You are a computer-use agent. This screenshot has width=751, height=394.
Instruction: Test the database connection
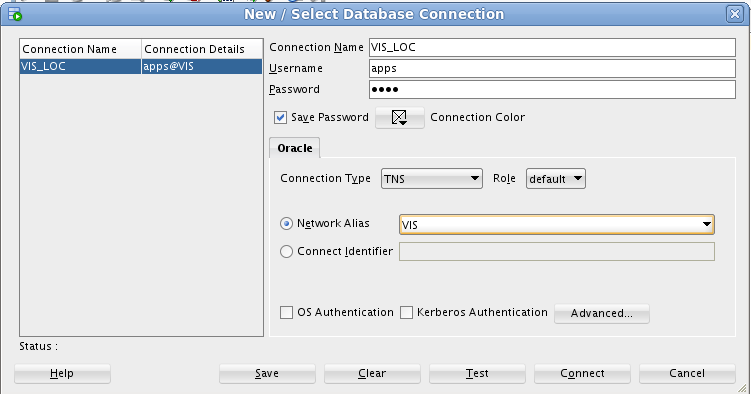[477, 373]
